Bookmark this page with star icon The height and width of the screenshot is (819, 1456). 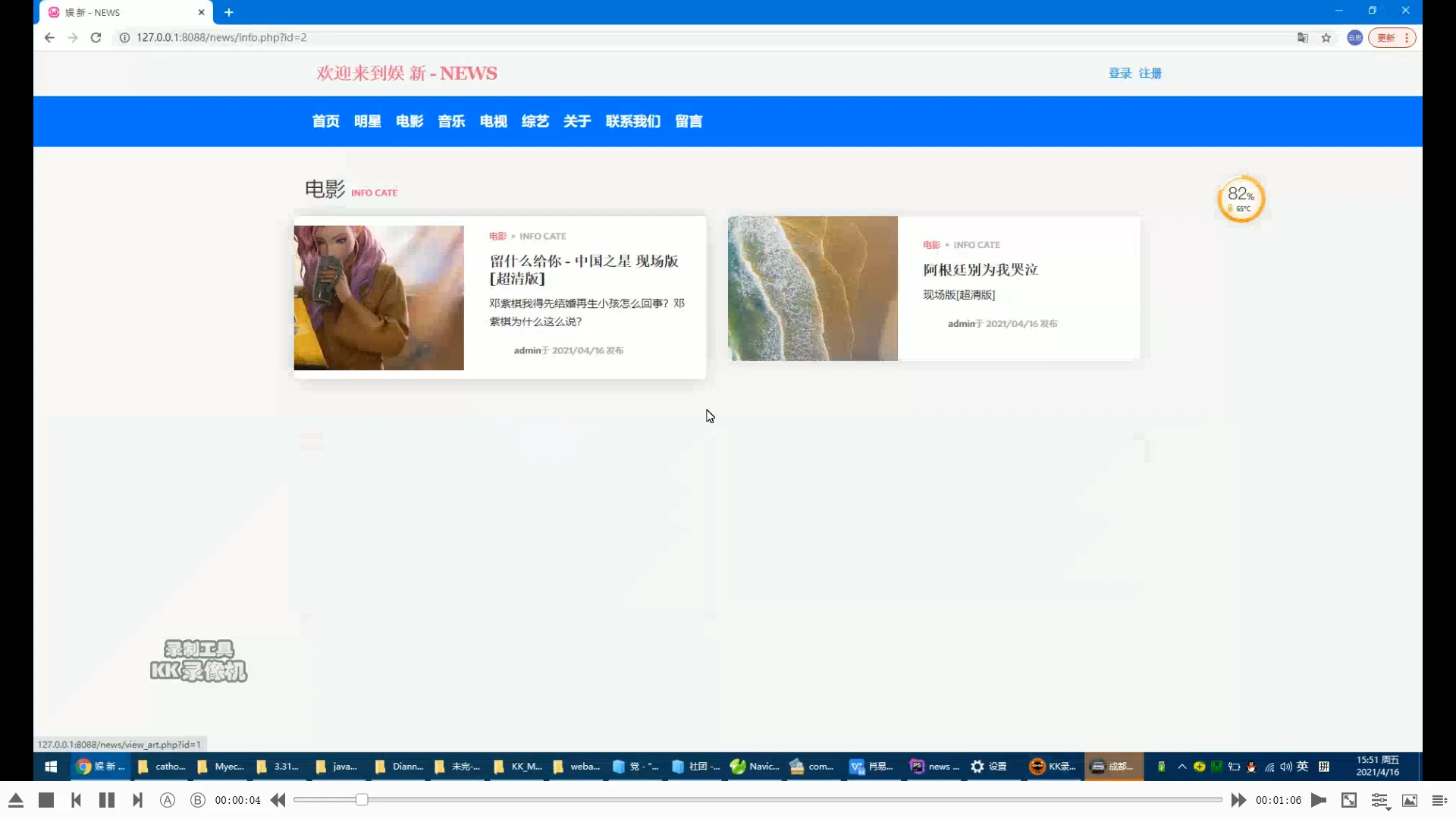(x=1326, y=38)
